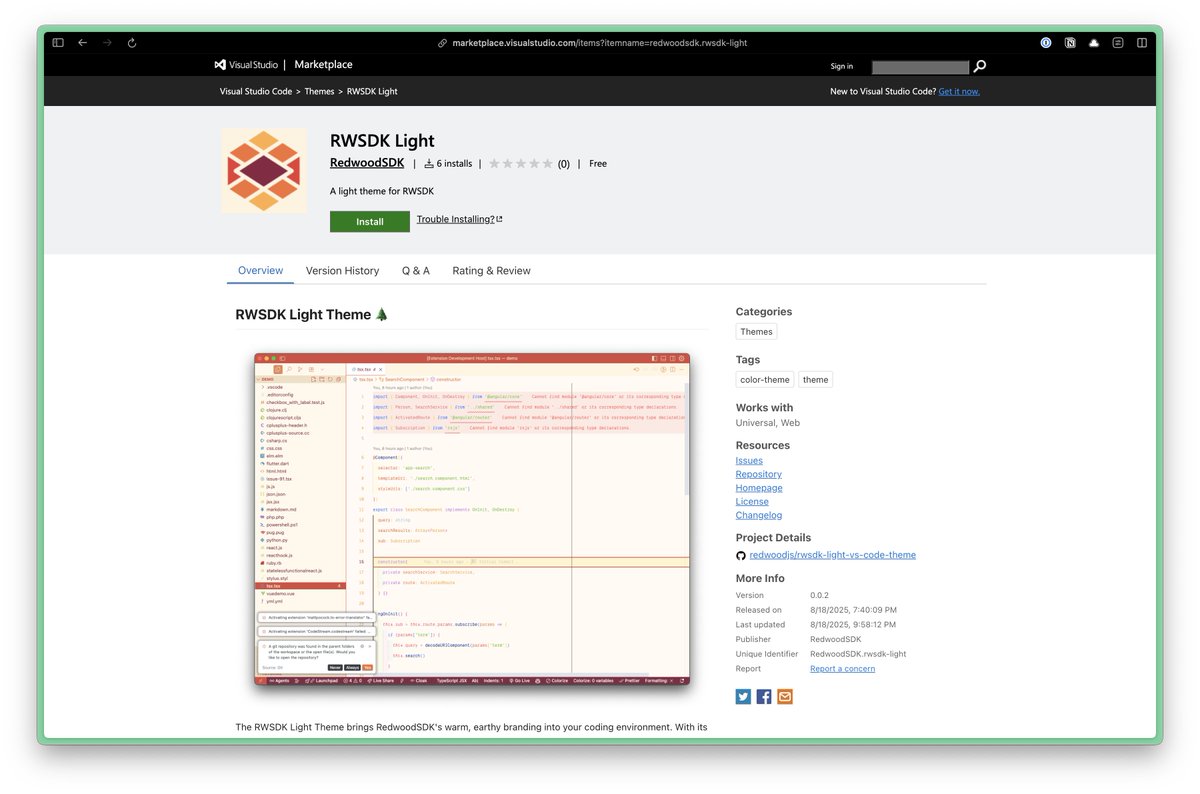Click the theme preview screenshot image
Image resolution: width=1200 pixels, height=794 pixels.
click(x=472, y=518)
